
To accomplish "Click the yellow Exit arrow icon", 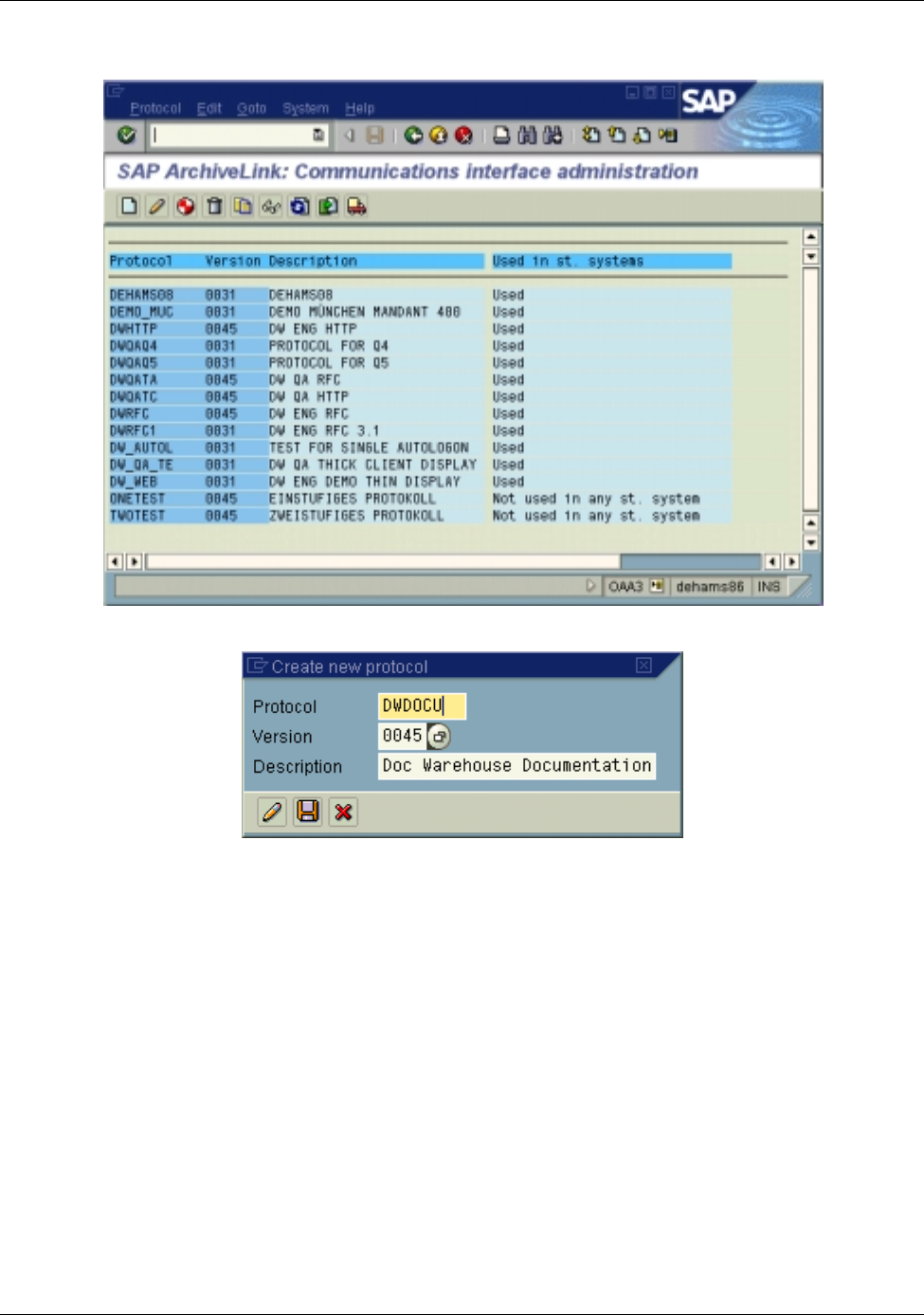I will coord(438,136).
